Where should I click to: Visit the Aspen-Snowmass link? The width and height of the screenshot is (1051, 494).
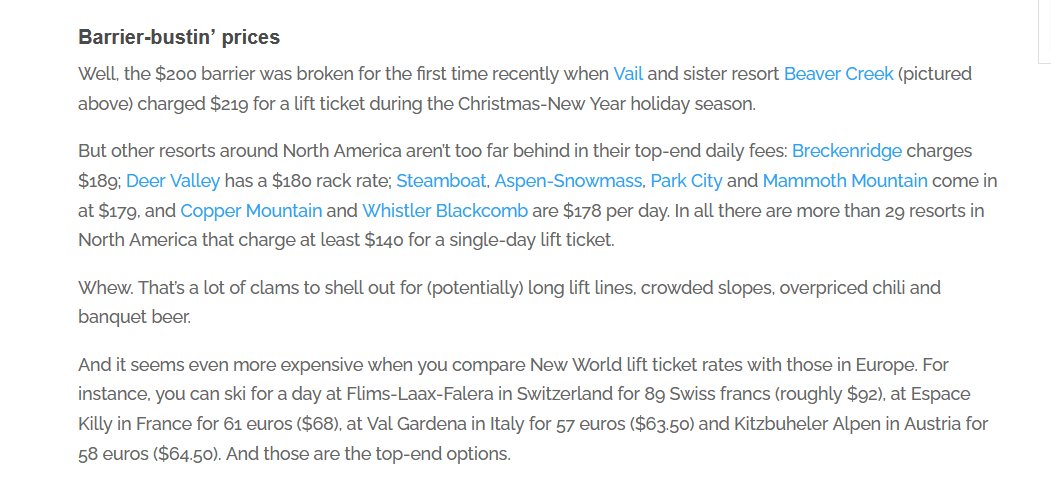point(568,181)
